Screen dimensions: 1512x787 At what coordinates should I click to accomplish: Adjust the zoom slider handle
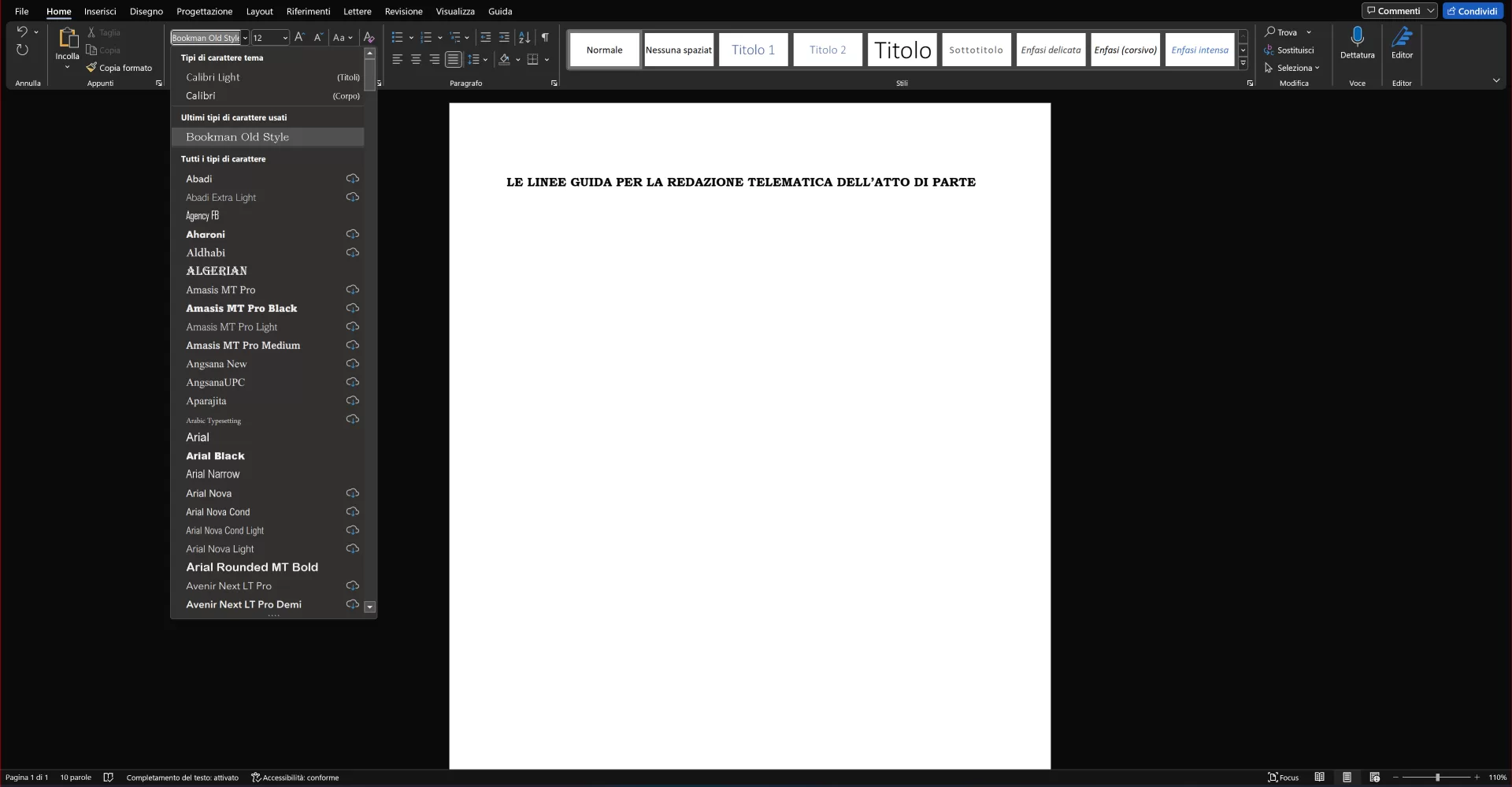[x=1437, y=778]
